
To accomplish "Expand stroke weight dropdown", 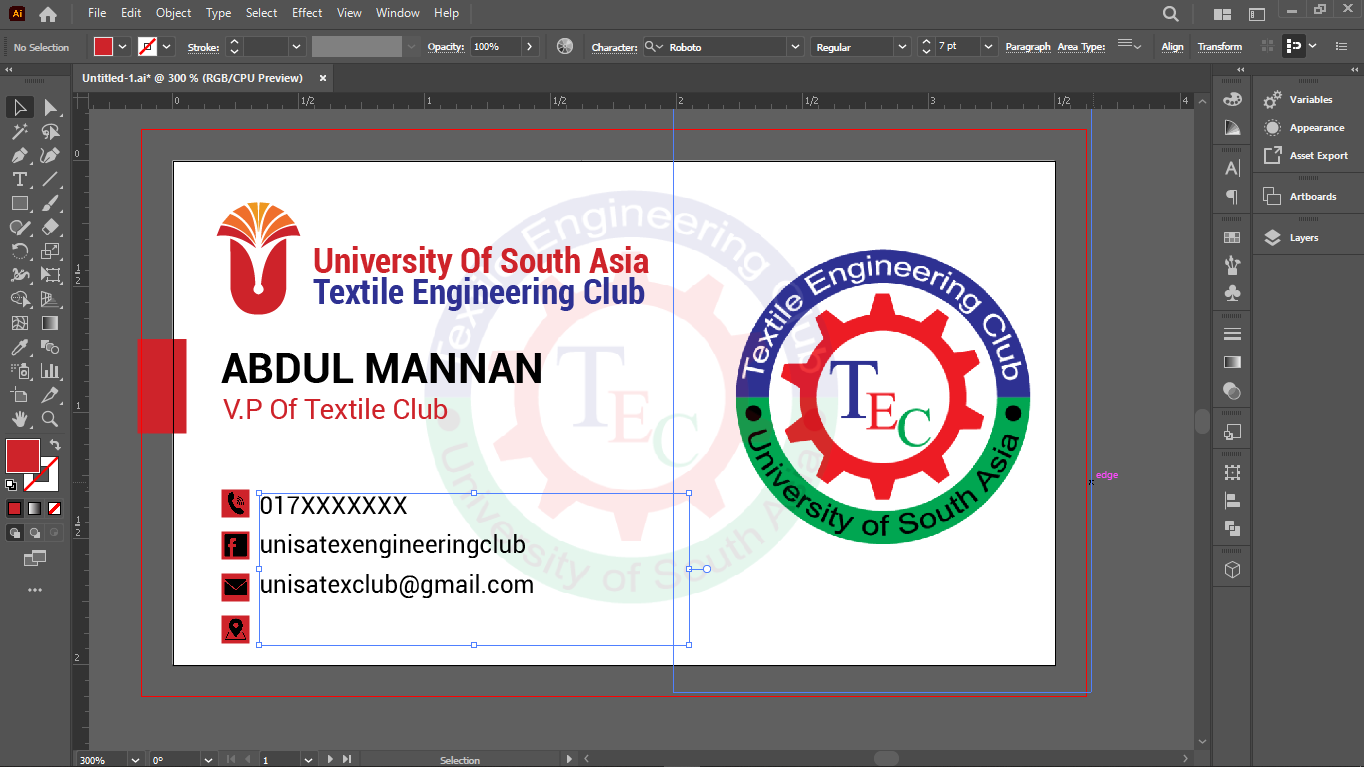I will 296,47.
